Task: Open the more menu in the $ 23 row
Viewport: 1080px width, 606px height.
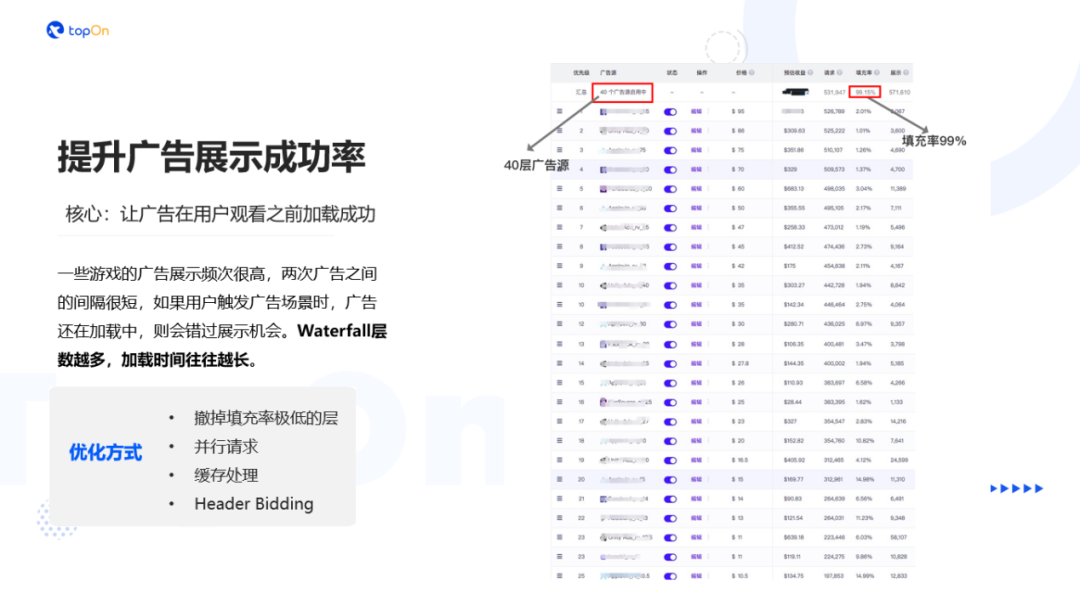Action: pos(708,421)
